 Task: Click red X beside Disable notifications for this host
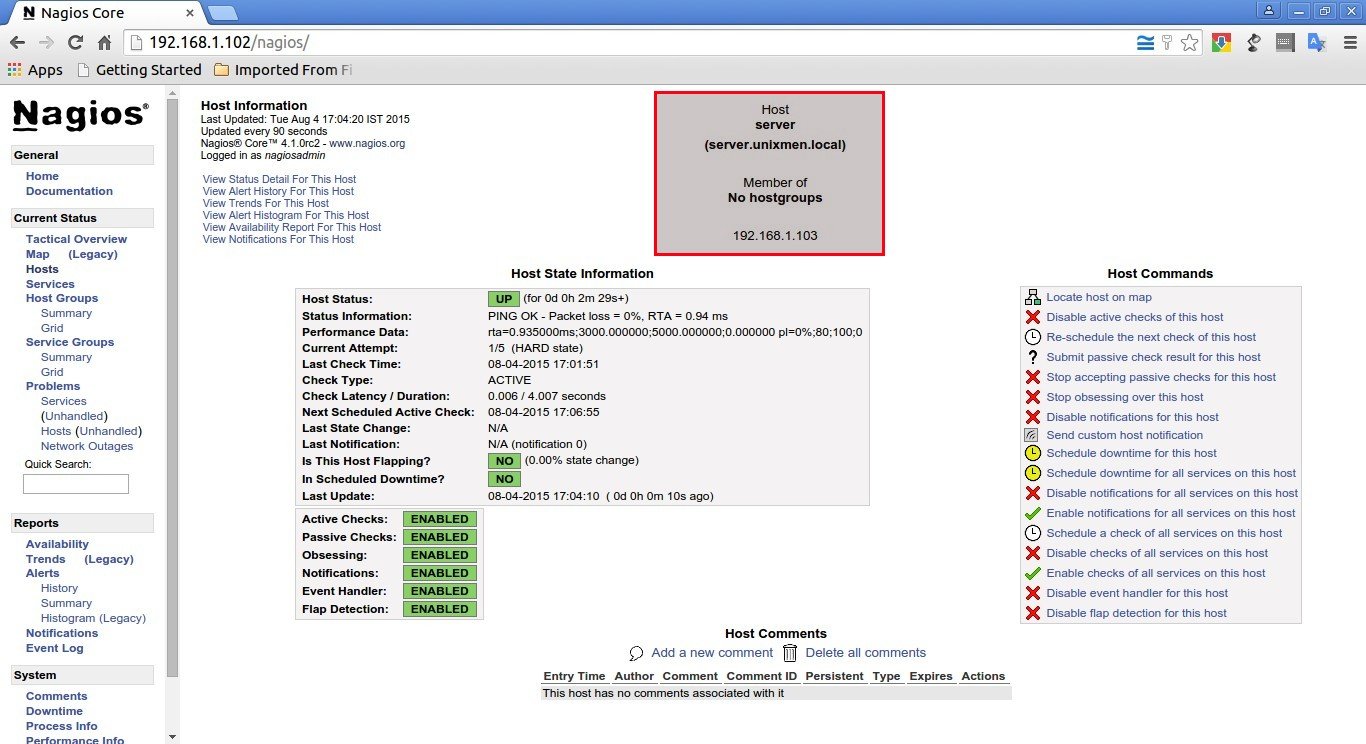click(x=1033, y=417)
